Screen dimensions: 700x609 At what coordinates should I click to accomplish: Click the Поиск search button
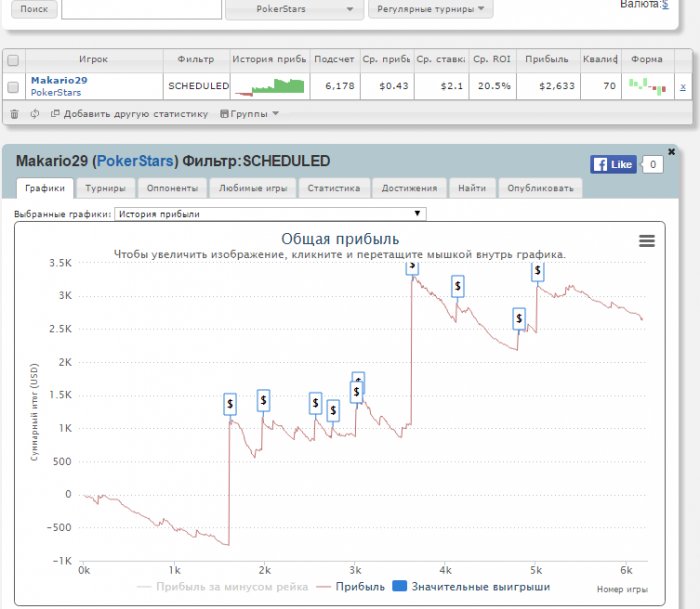(34, 8)
